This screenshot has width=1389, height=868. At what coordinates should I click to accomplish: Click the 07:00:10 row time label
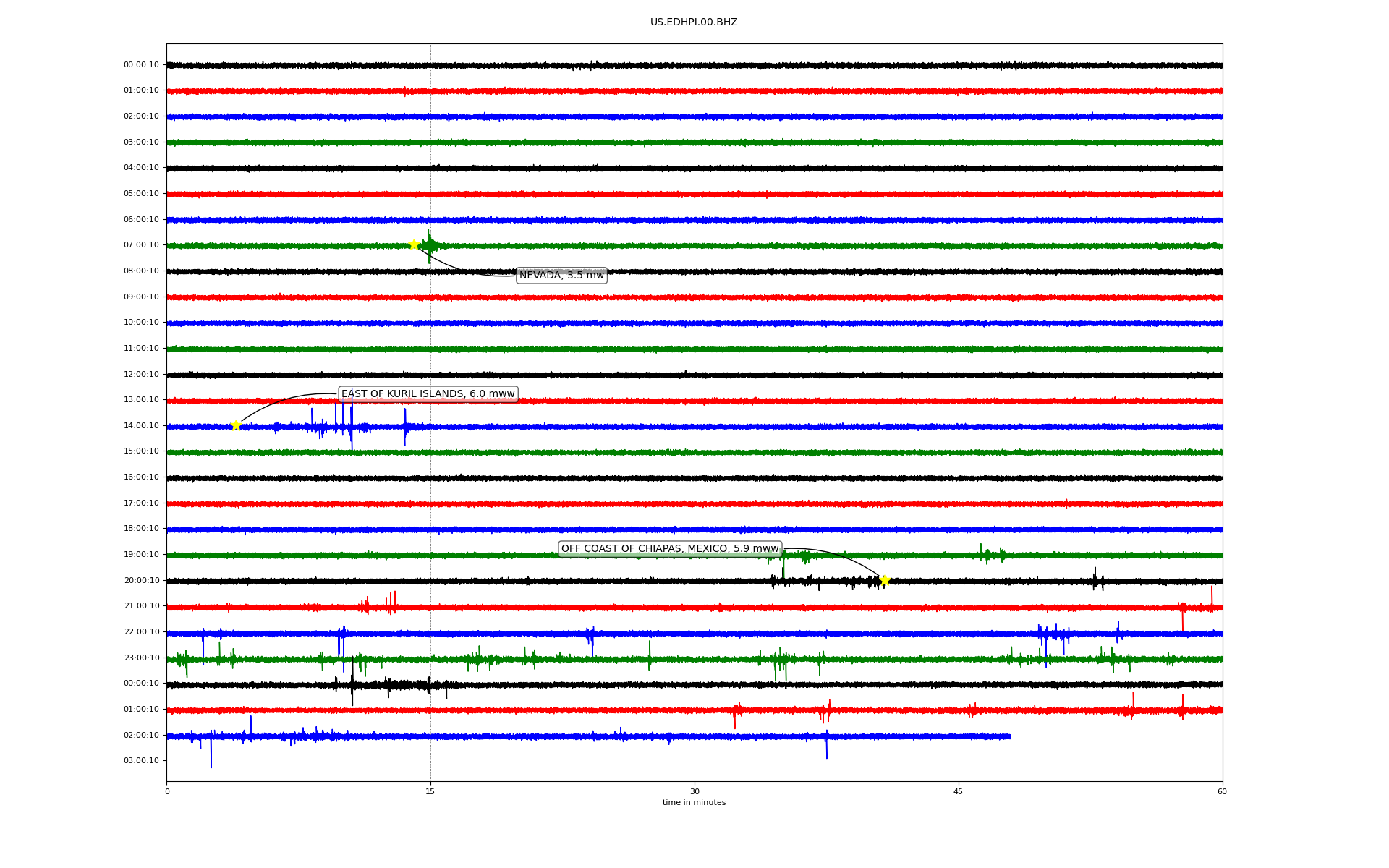(141, 245)
